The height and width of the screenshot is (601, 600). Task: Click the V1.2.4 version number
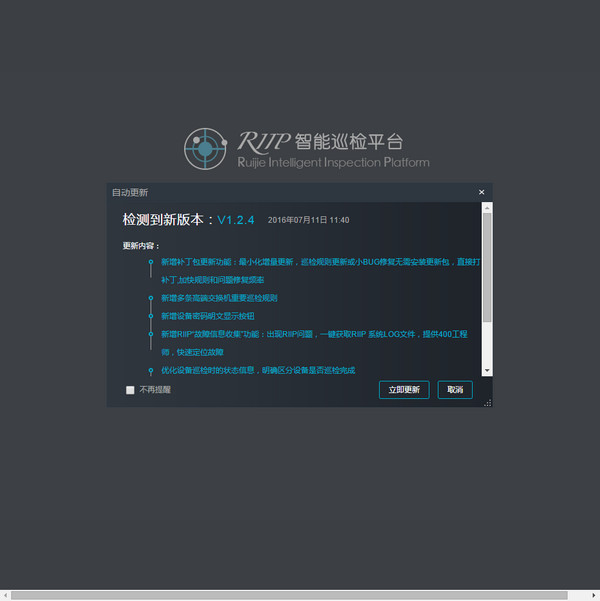236,220
